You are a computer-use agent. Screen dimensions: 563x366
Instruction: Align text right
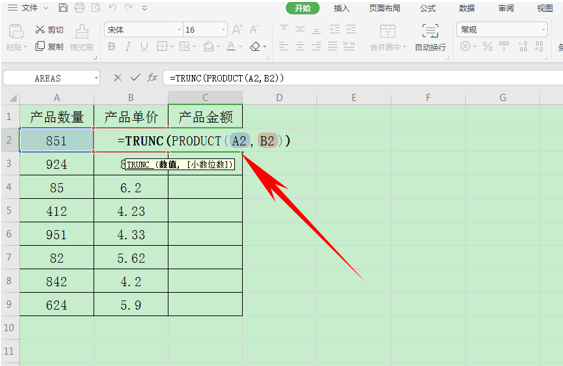click(x=316, y=46)
